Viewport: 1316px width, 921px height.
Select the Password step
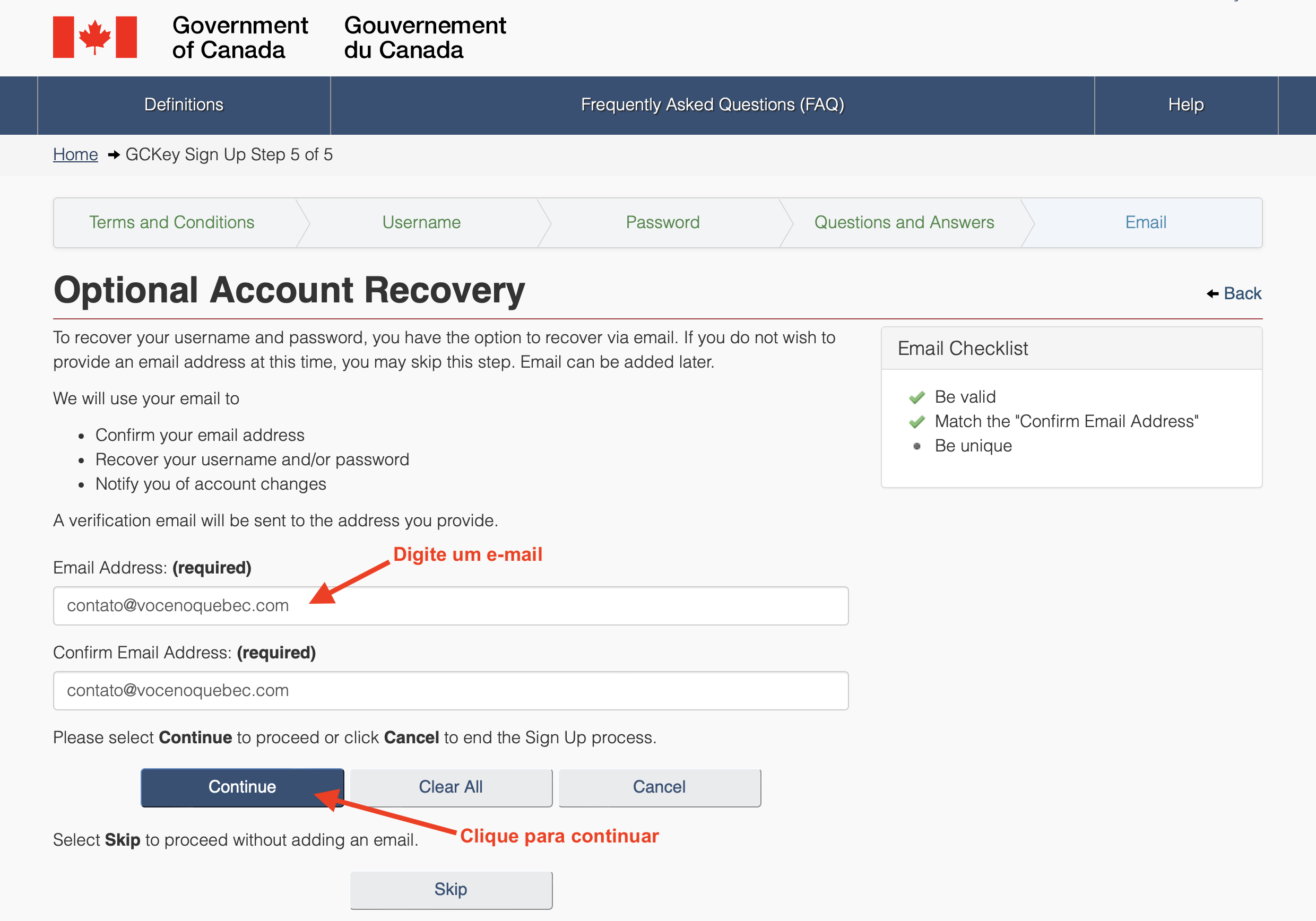[663, 222]
